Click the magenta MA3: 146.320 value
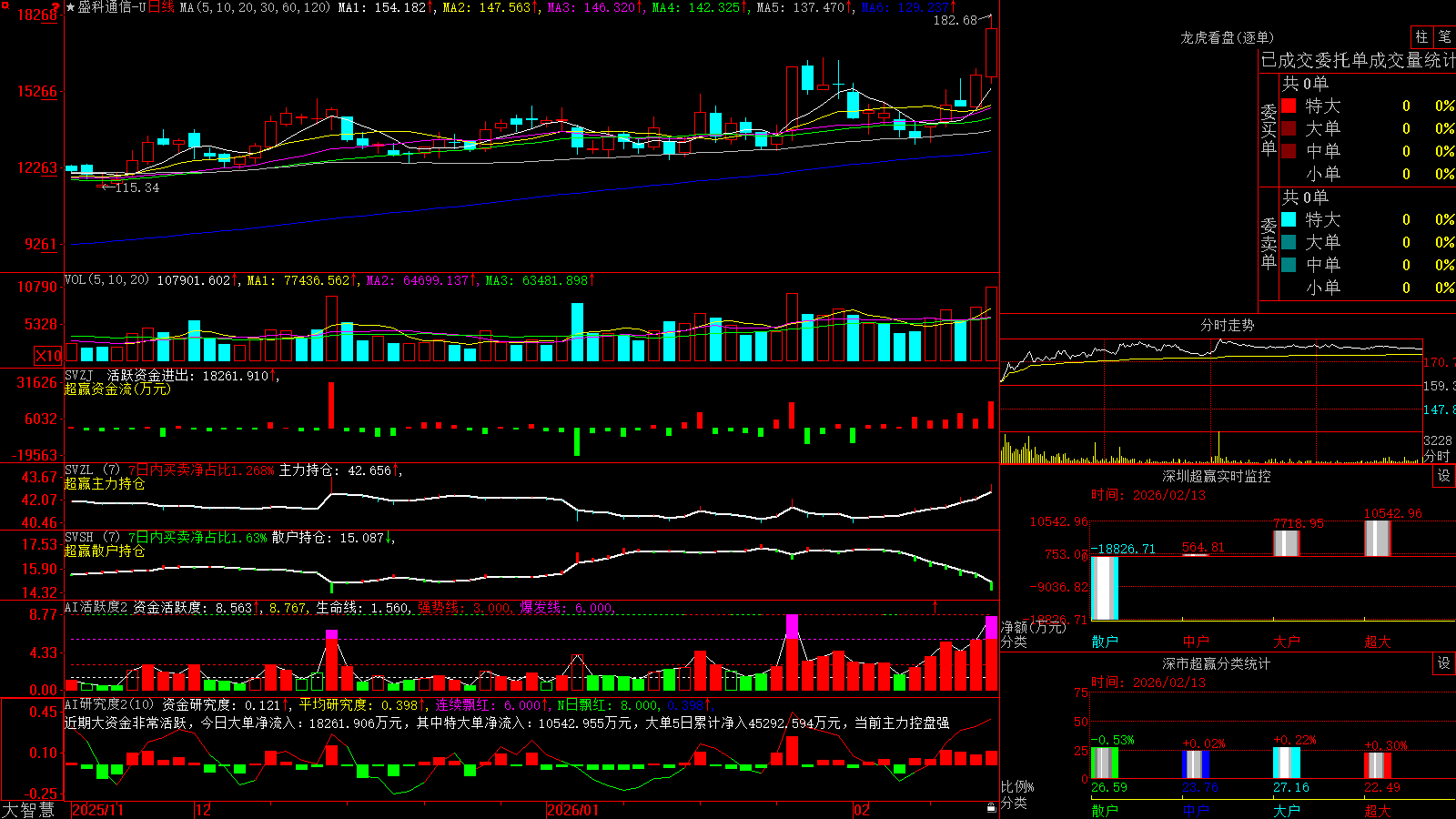This screenshot has height=819, width=1456. pyautogui.click(x=591, y=7)
